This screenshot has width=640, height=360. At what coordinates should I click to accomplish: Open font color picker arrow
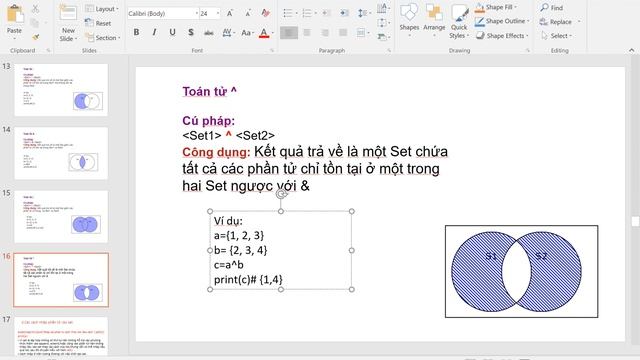tap(273, 33)
